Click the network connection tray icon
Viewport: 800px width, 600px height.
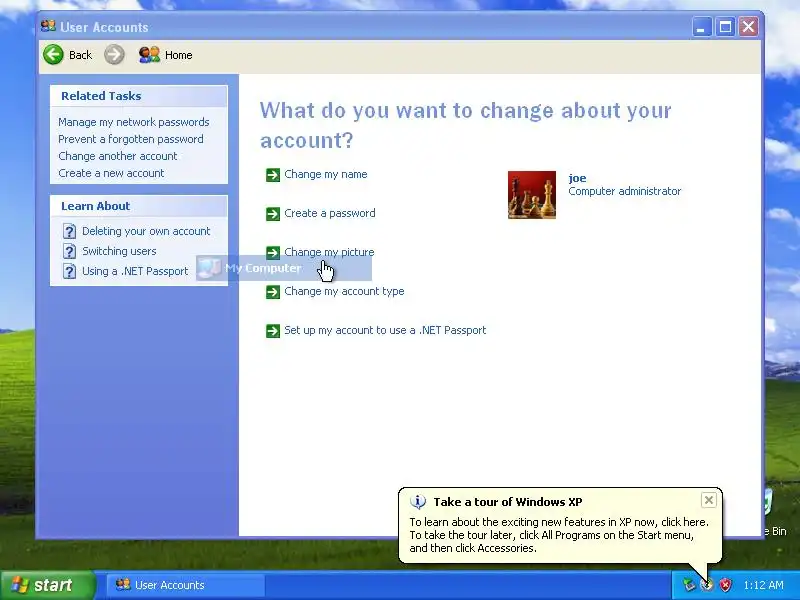[x=689, y=585]
